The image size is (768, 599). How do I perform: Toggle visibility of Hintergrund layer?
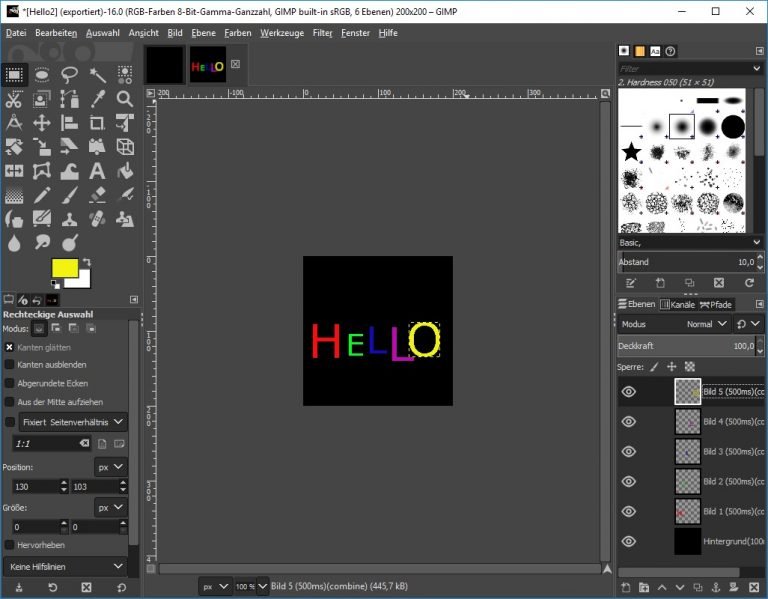[x=628, y=541]
